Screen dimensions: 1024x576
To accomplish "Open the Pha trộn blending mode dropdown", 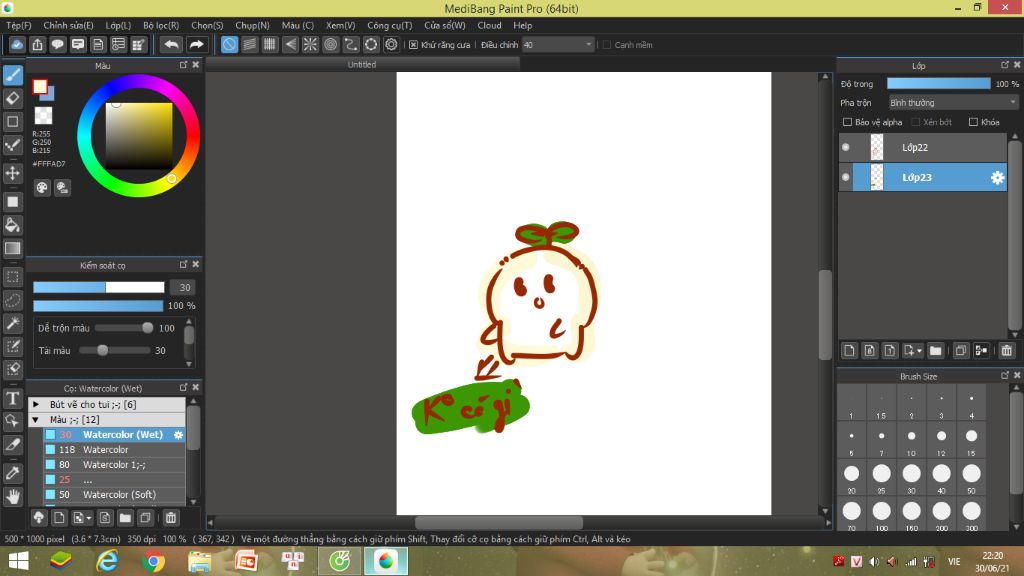I will click(x=953, y=103).
